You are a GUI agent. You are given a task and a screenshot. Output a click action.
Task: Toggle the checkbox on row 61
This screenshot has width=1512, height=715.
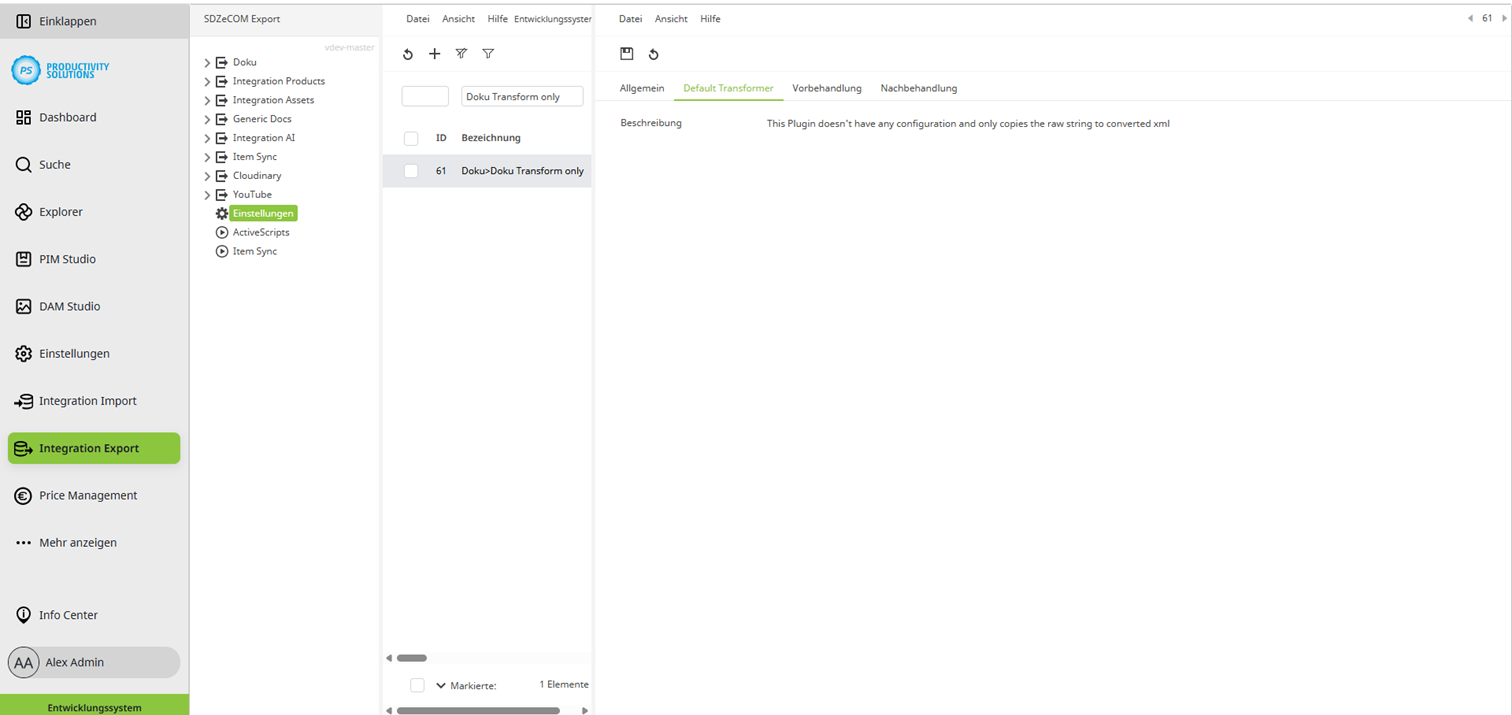[x=410, y=171]
